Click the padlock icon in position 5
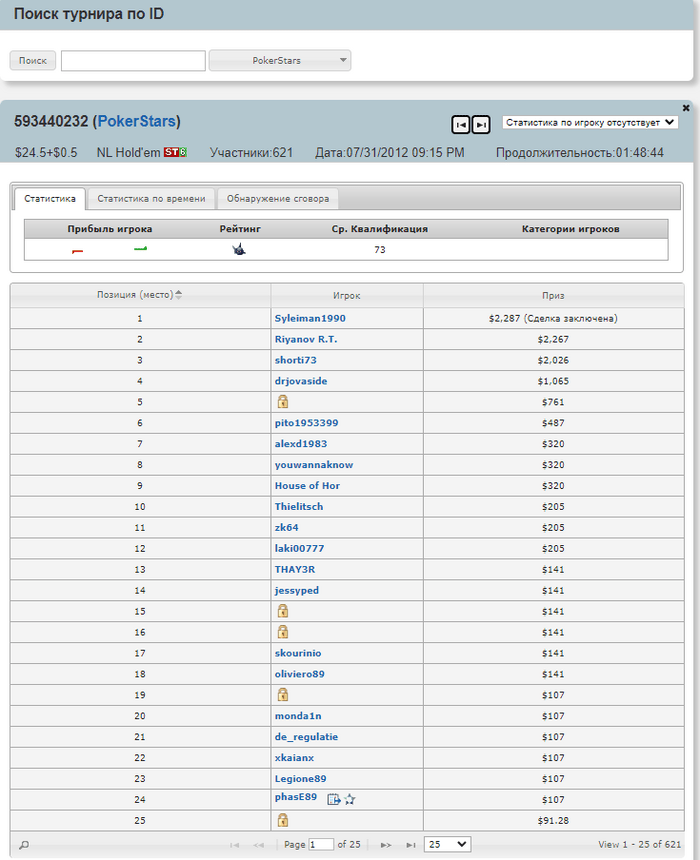Image resolution: width=700 pixels, height=860 pixels. [283, 401]
